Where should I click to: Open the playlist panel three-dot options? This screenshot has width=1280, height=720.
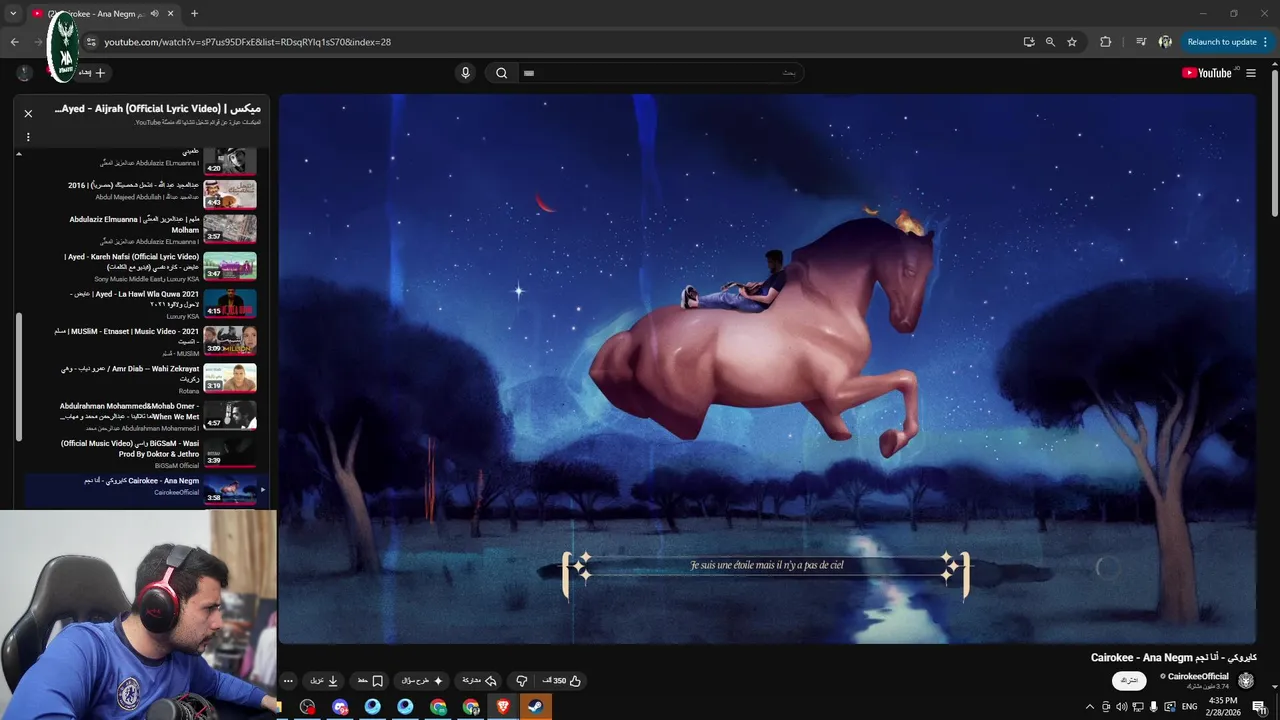coord(28,137)
